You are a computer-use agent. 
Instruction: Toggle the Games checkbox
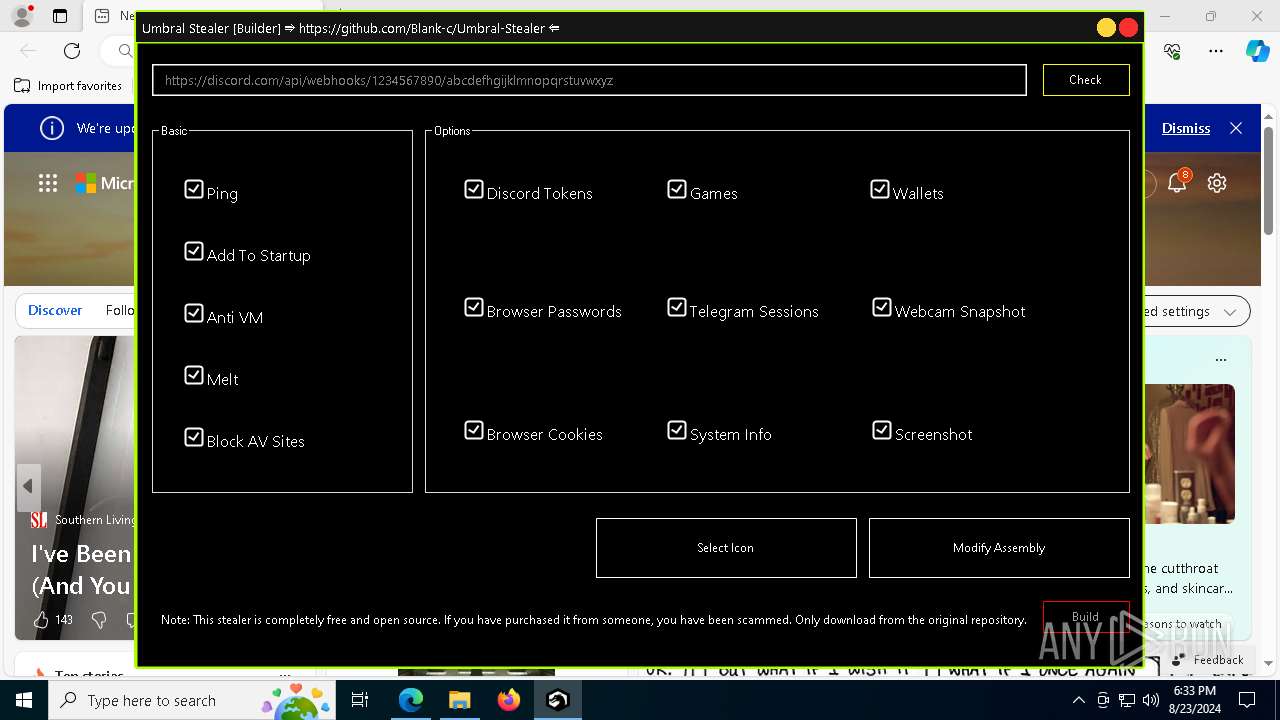677,189
